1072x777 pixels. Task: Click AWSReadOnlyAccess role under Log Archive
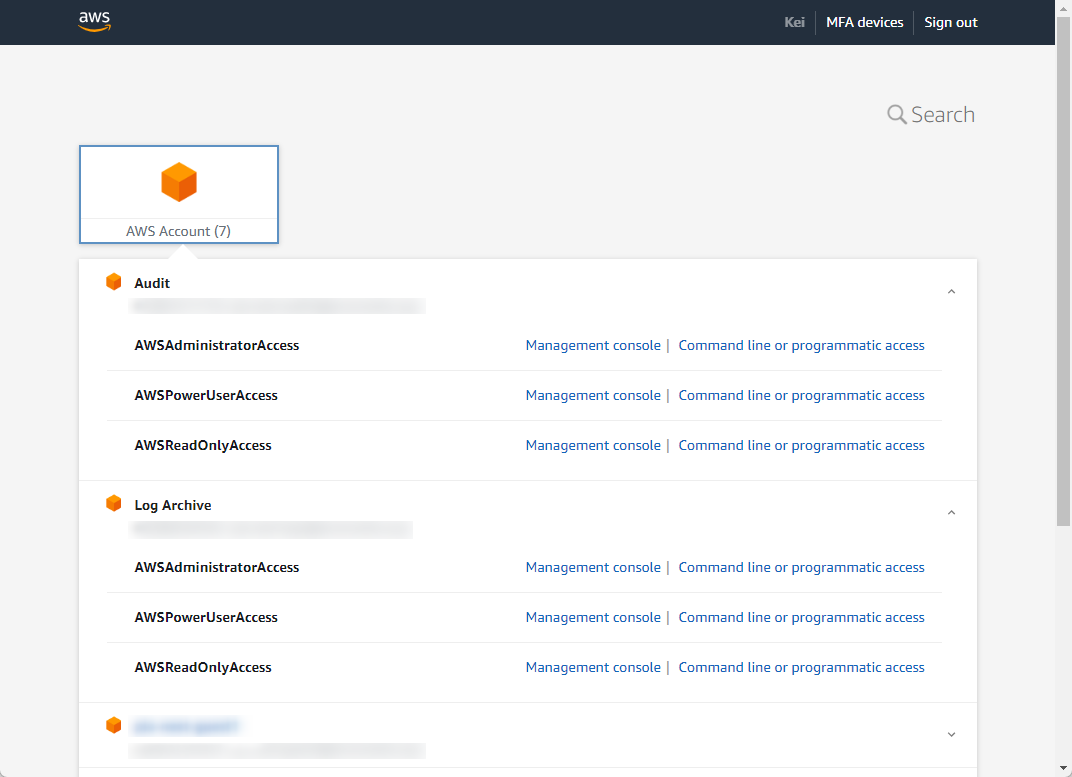point(202,667)
